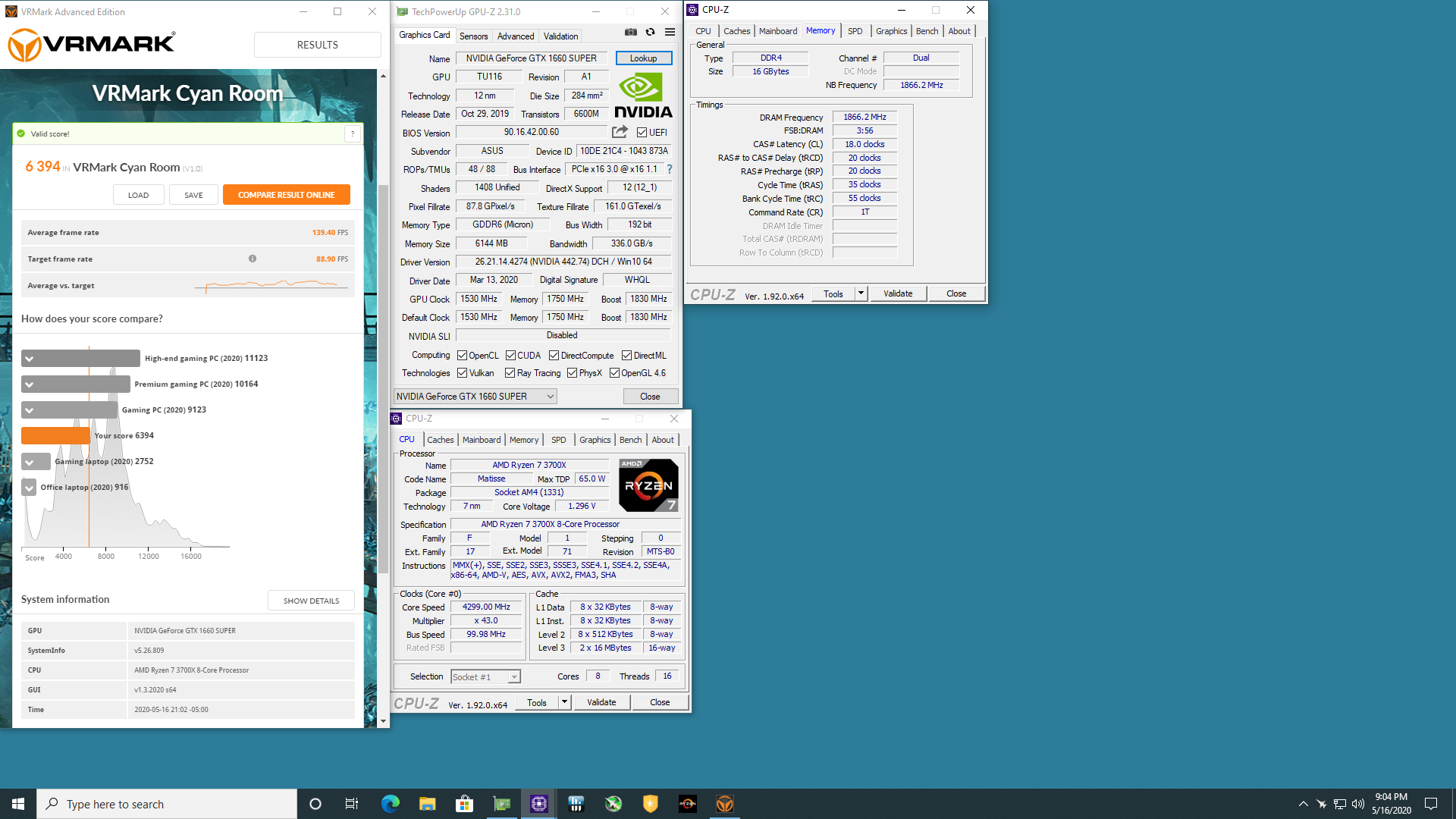This screenshot has width=1456, height=819.
Task: Expand Gaming laptop (2020) comparison
Action: [29, 462]
